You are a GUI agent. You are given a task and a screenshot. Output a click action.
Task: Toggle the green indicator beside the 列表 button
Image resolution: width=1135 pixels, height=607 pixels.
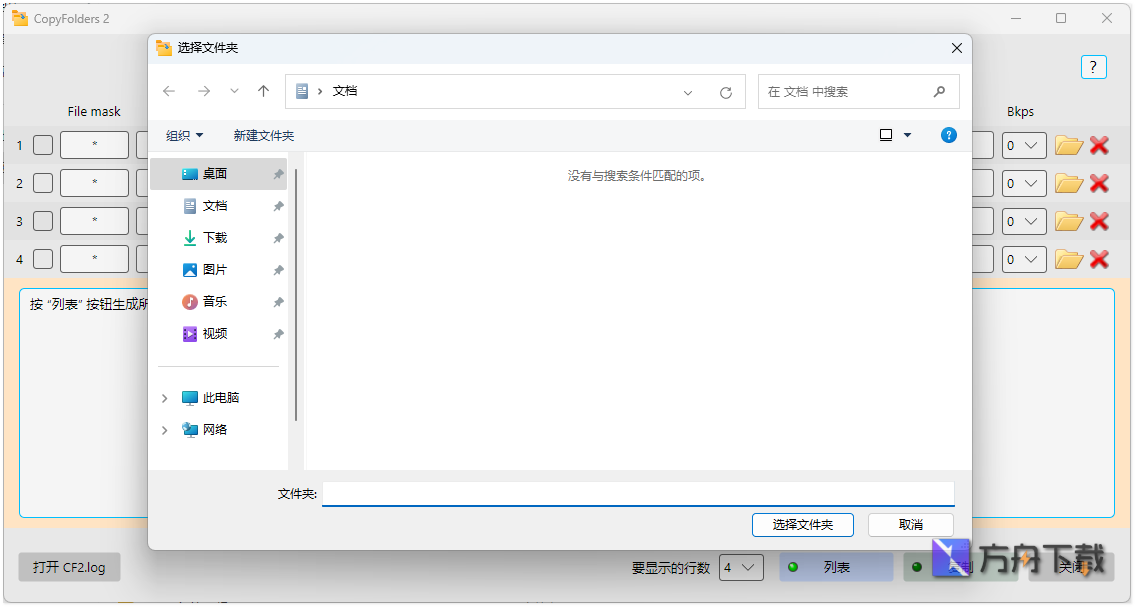(793, 567)
